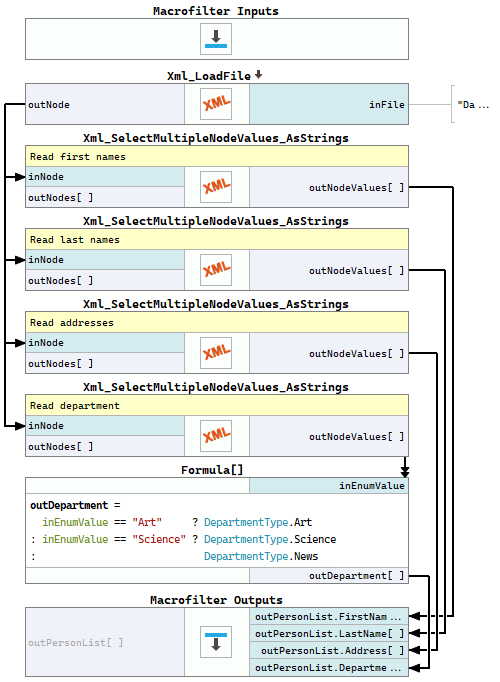Click outNodeValues[ ] of Read department
This screenshot has width=500, height=682.
coord(329,437)
